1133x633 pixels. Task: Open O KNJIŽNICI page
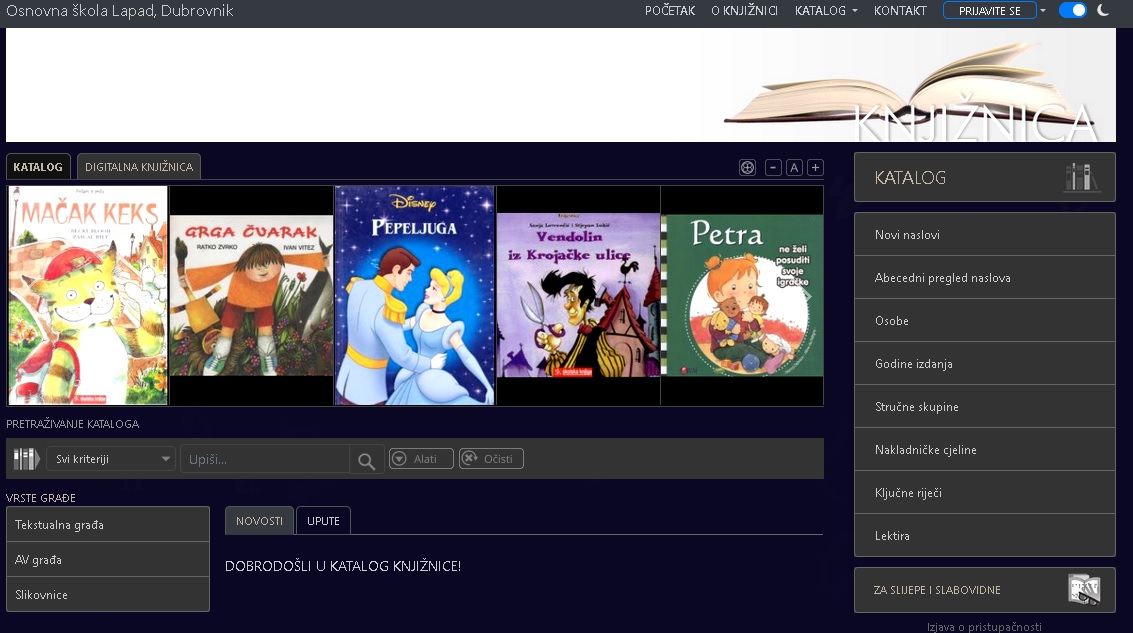744,11
